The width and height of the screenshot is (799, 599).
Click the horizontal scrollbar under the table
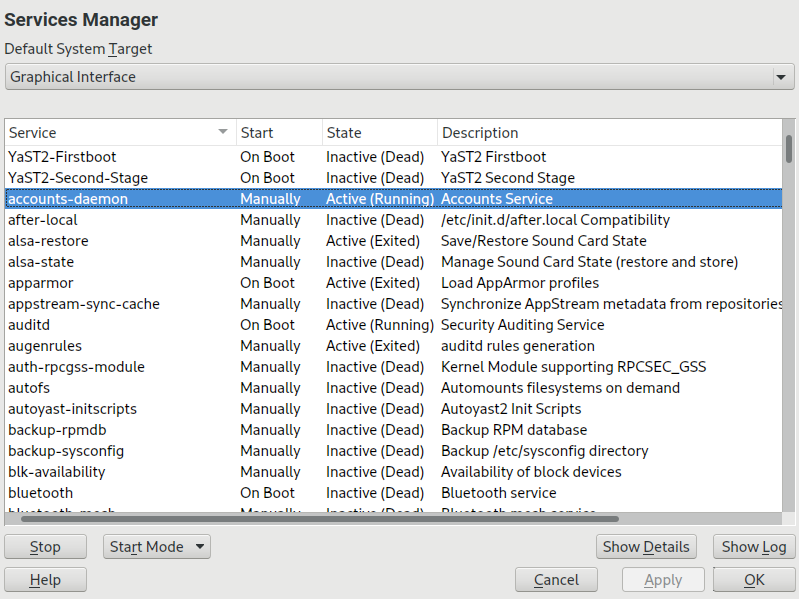[x=320, y=518]
